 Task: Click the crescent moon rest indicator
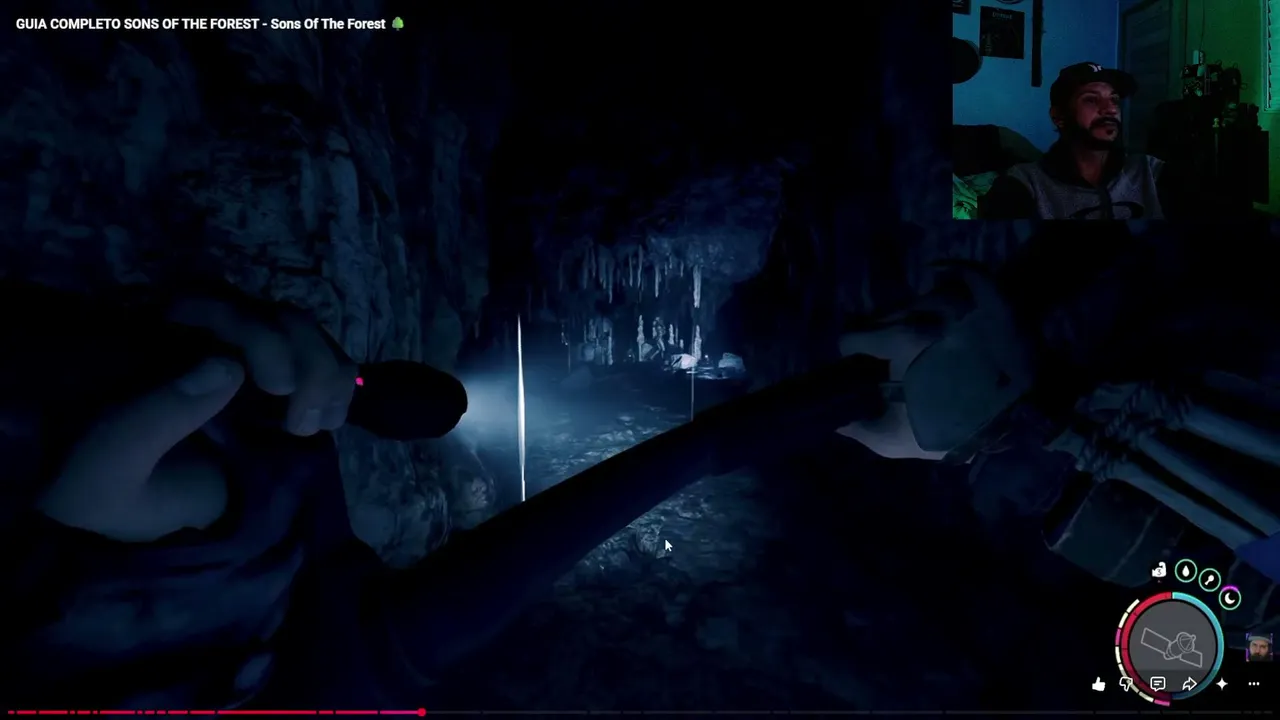pyautogui.click(x=1230, y=598)
